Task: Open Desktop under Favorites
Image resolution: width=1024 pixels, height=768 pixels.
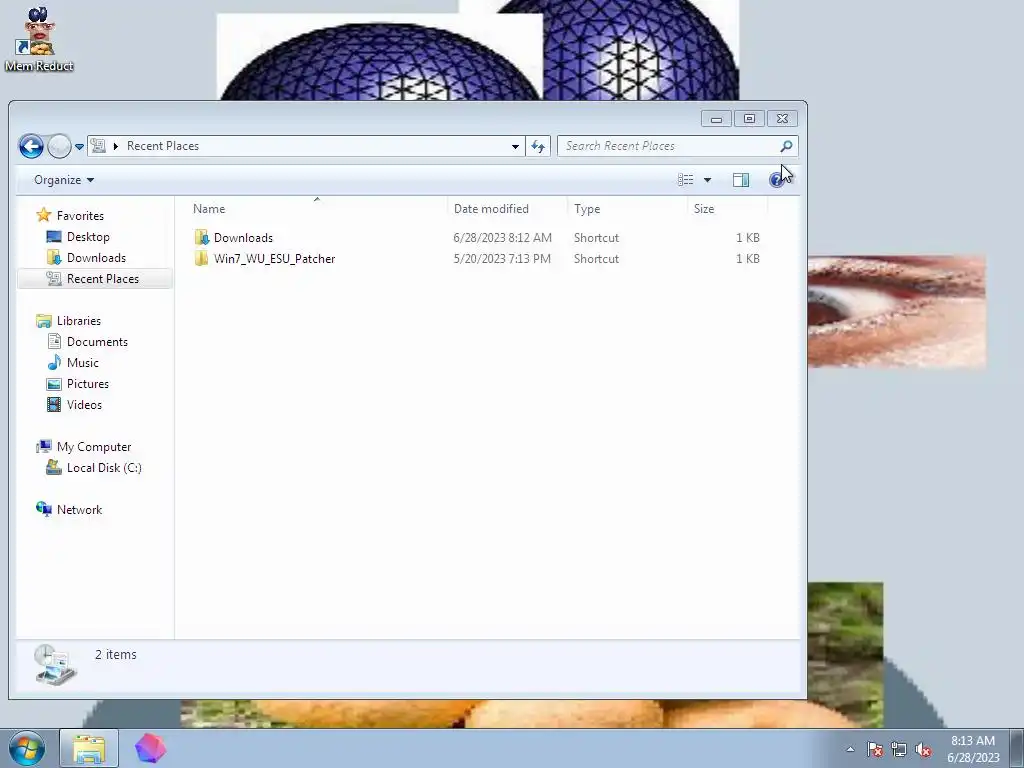Action: pos(88,236)
